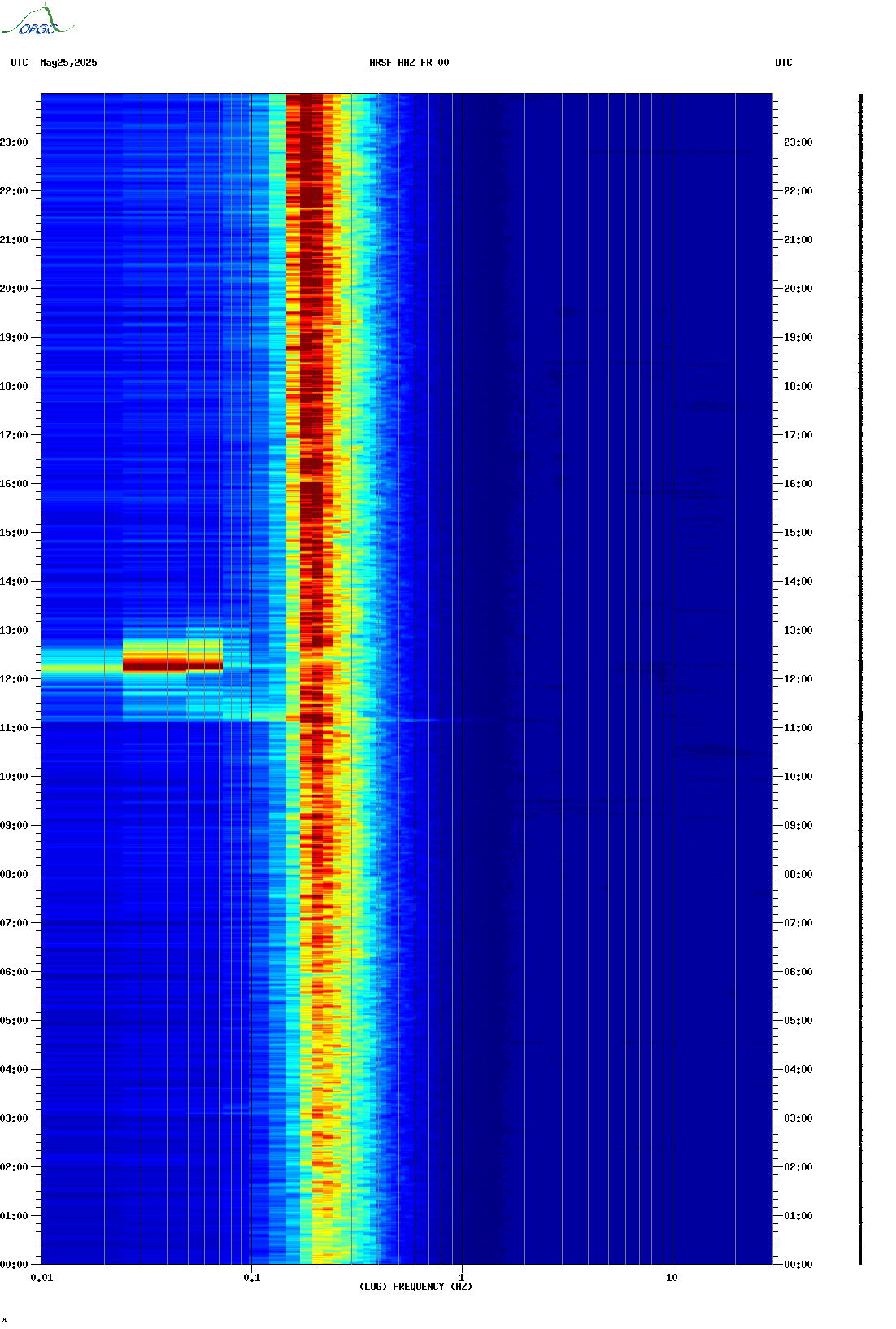Click '17:00' on the left time axis

tap(14, 435)
